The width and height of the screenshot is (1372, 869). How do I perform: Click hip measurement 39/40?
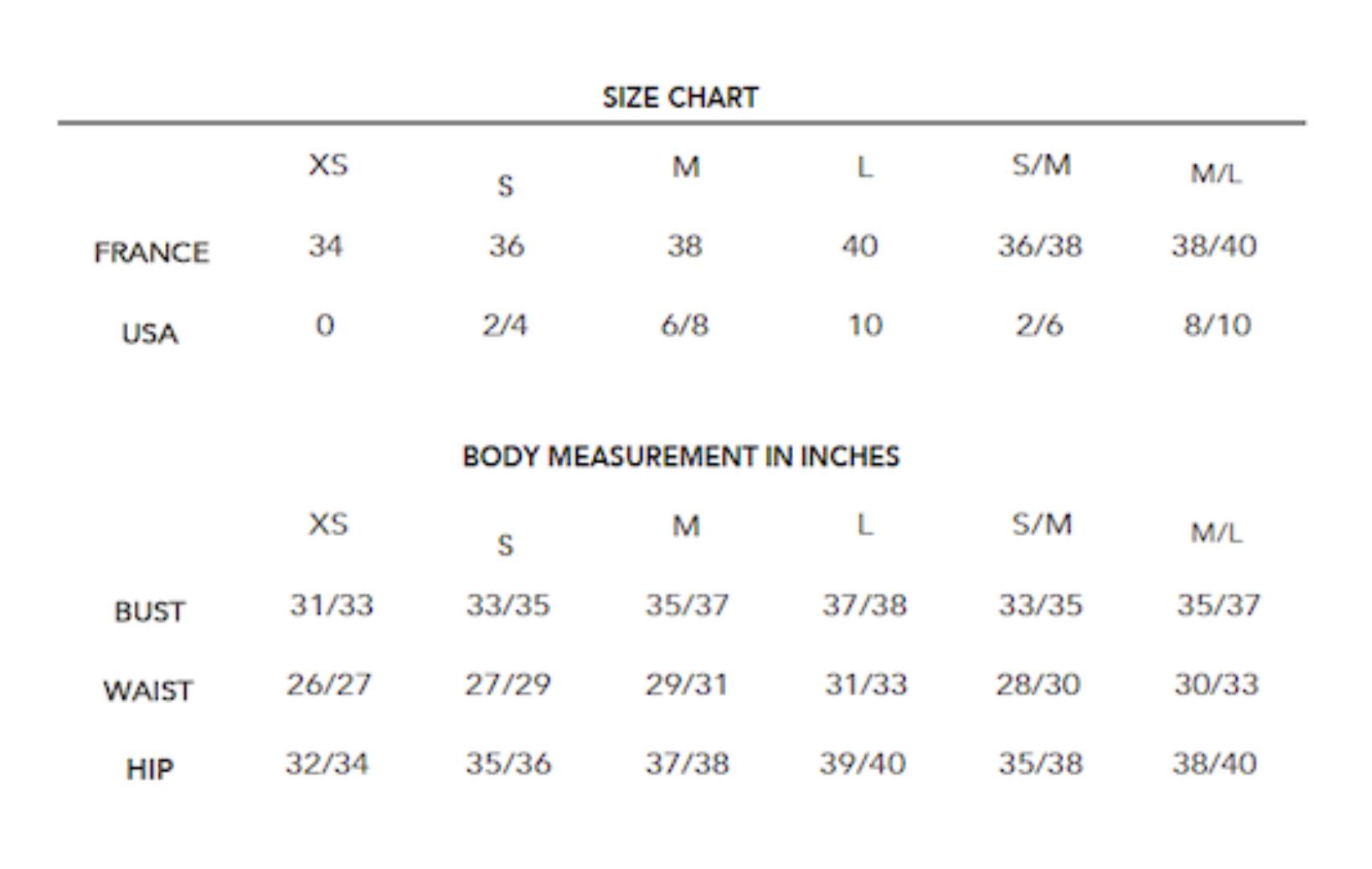pos(862,763)
